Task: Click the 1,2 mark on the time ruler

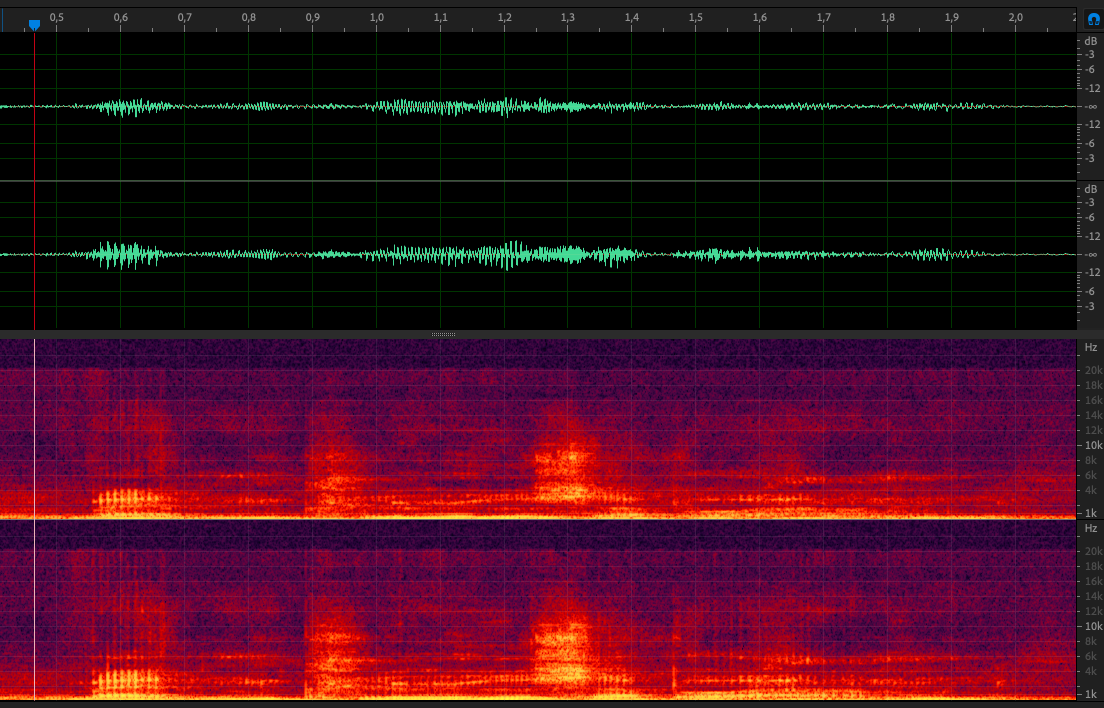Action: (505, 18)
